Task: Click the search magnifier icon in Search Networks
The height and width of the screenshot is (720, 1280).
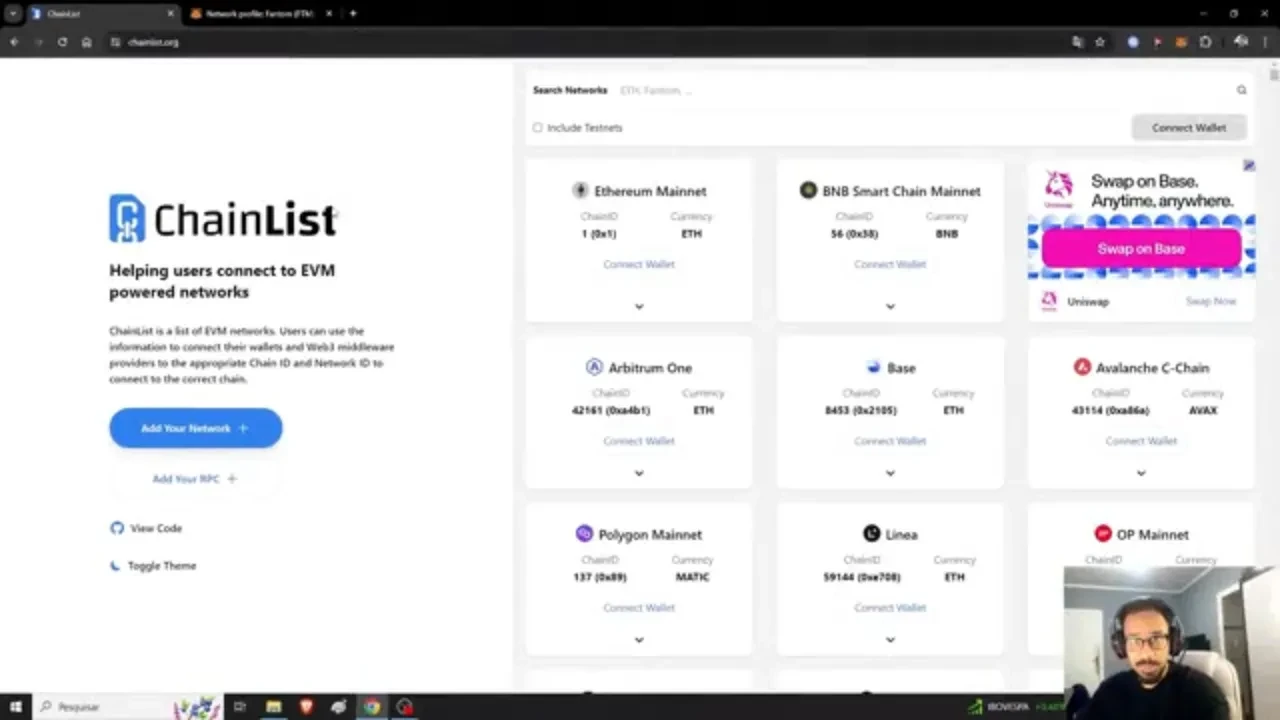Action: [x=1241, y=90]
